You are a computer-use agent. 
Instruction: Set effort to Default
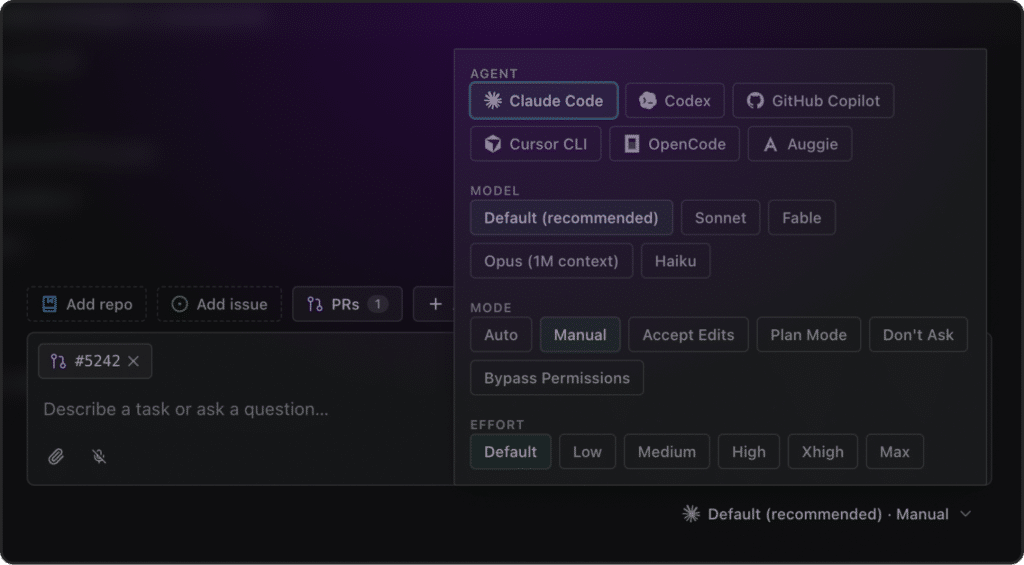coord(511,451)
